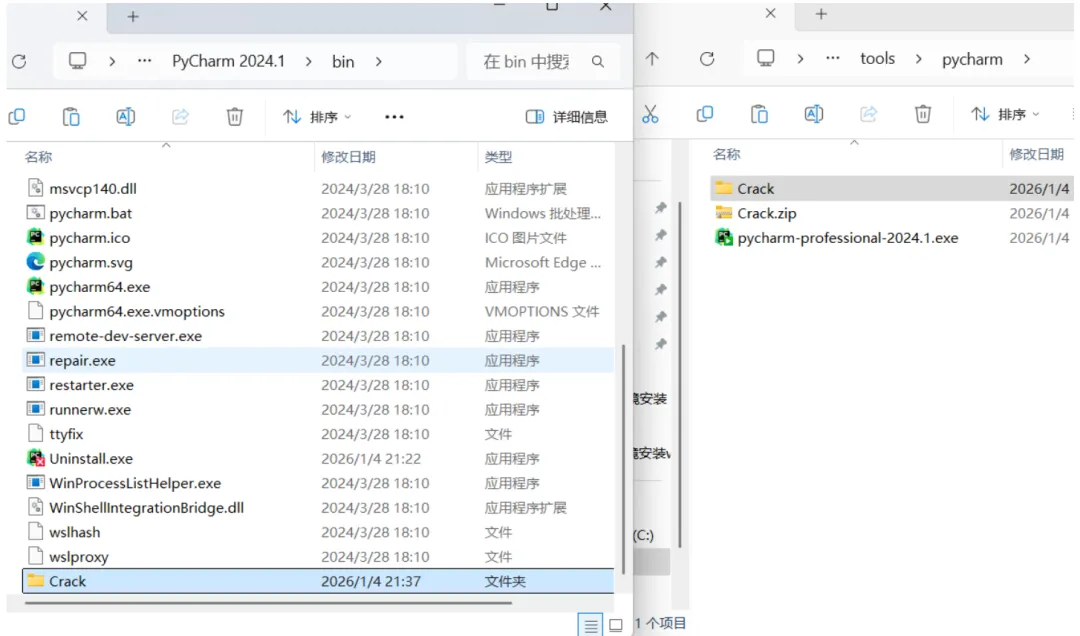Click the refresh icon in the bin window
The width and height of the screenshot is (1080, 636).
(19, 61)
